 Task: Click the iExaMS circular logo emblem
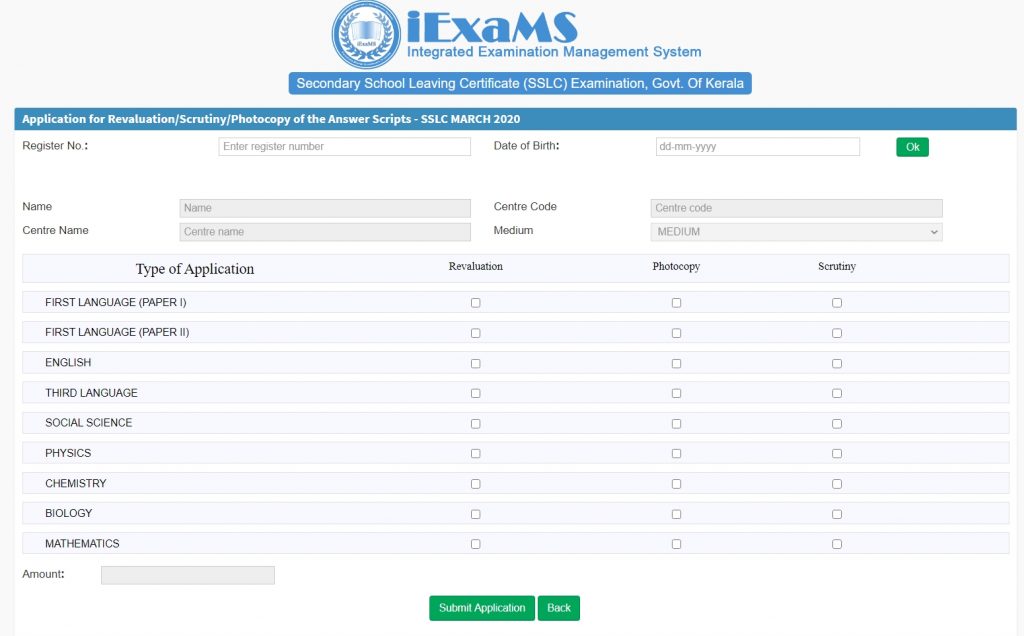366,35
